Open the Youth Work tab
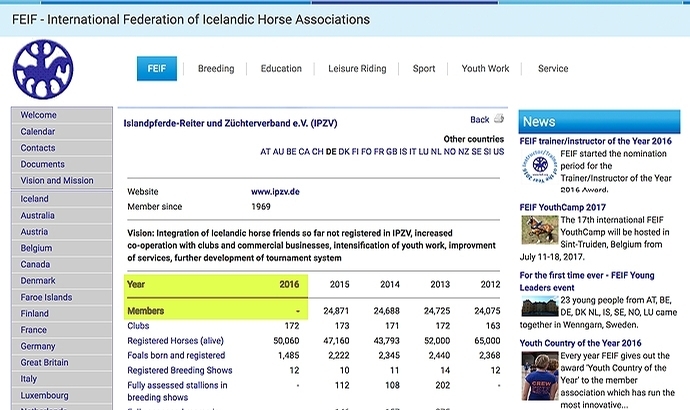This screenshot has width=690, height=410. coord(485,69)
